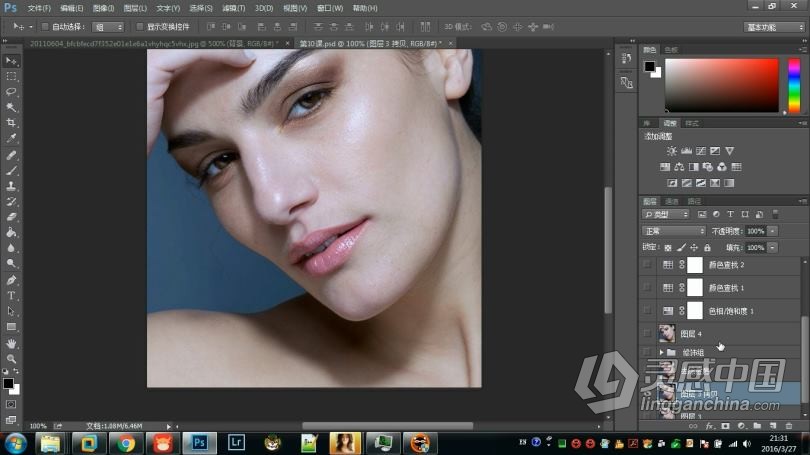Open the 滤镜(T) menu
Viewport: 810px width, 455px height.
coord(233,8)
